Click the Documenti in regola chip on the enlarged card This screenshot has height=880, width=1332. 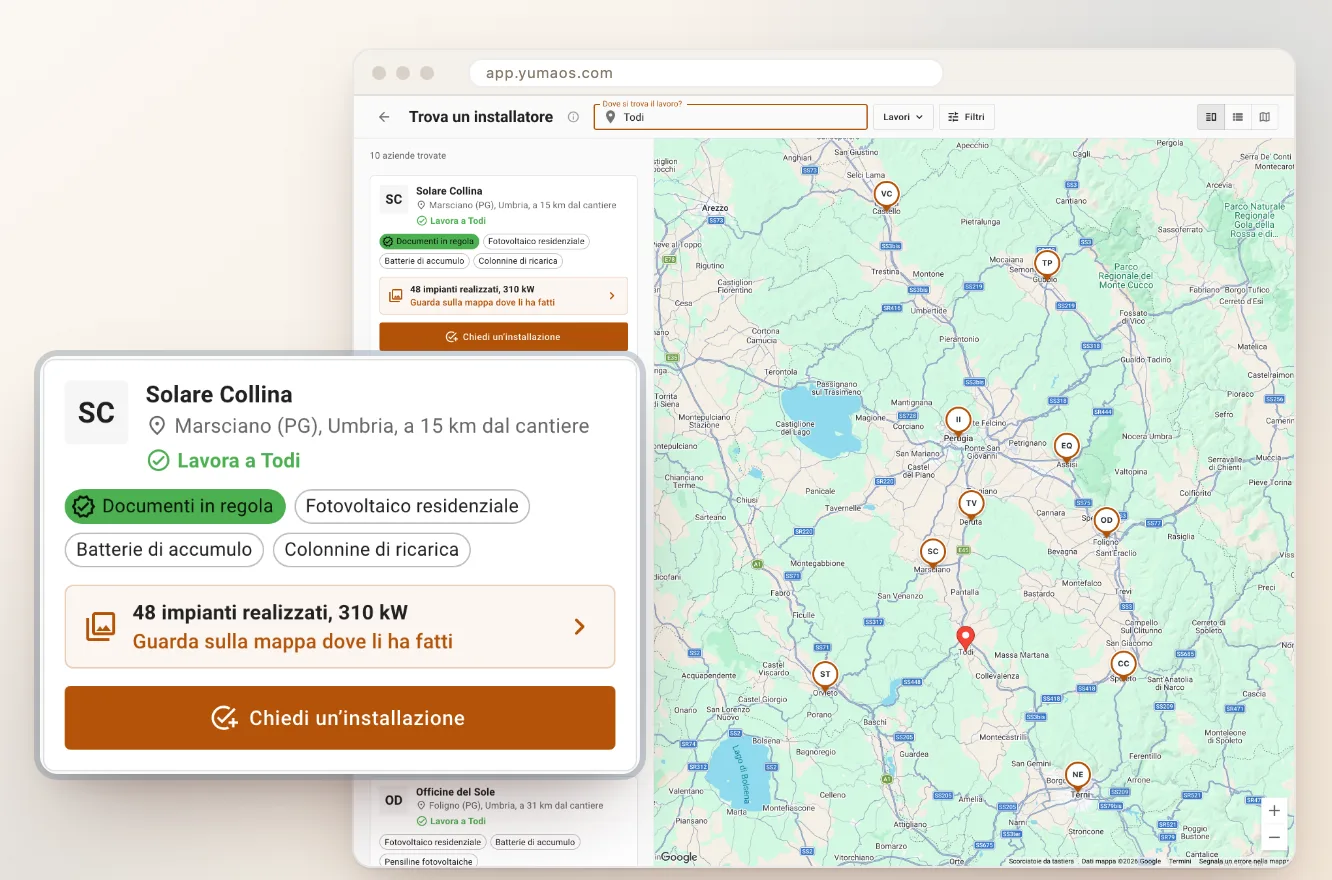pyautogui.click(x=175, y=506)
